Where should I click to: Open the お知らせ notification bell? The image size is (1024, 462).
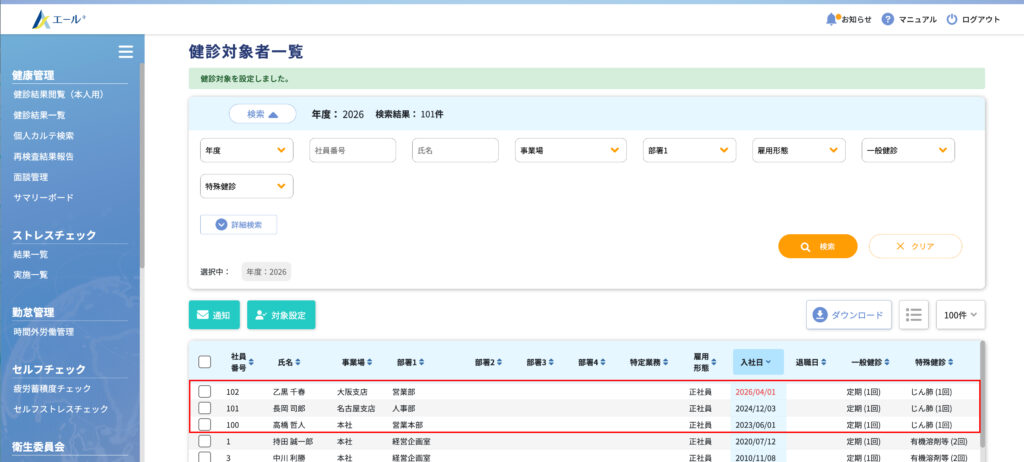pos(832,19)
